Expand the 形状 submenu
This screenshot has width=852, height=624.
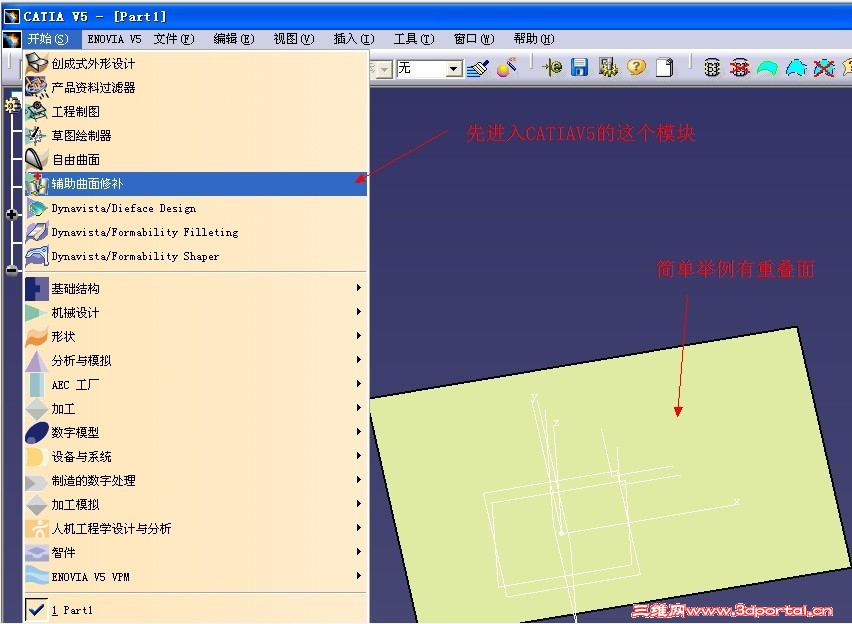click(x=196, y=336)
